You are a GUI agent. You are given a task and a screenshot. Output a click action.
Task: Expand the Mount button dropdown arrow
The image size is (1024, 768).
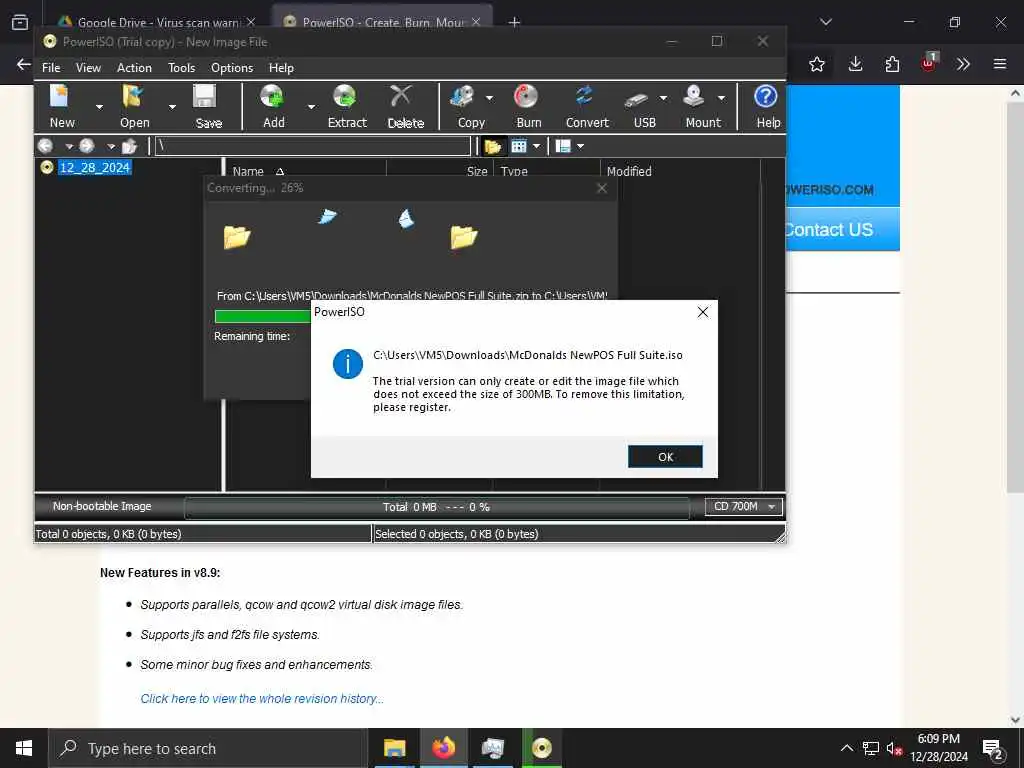[x=721, y=99]
